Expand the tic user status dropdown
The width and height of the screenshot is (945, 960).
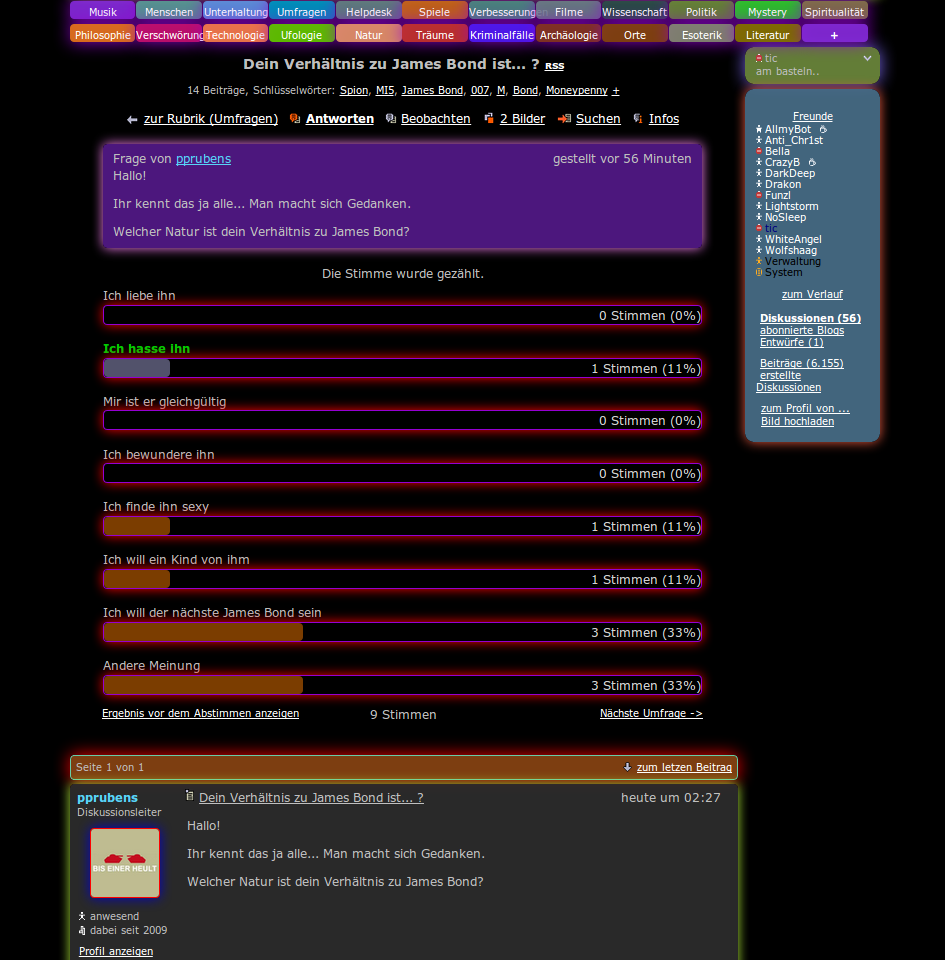867,58
